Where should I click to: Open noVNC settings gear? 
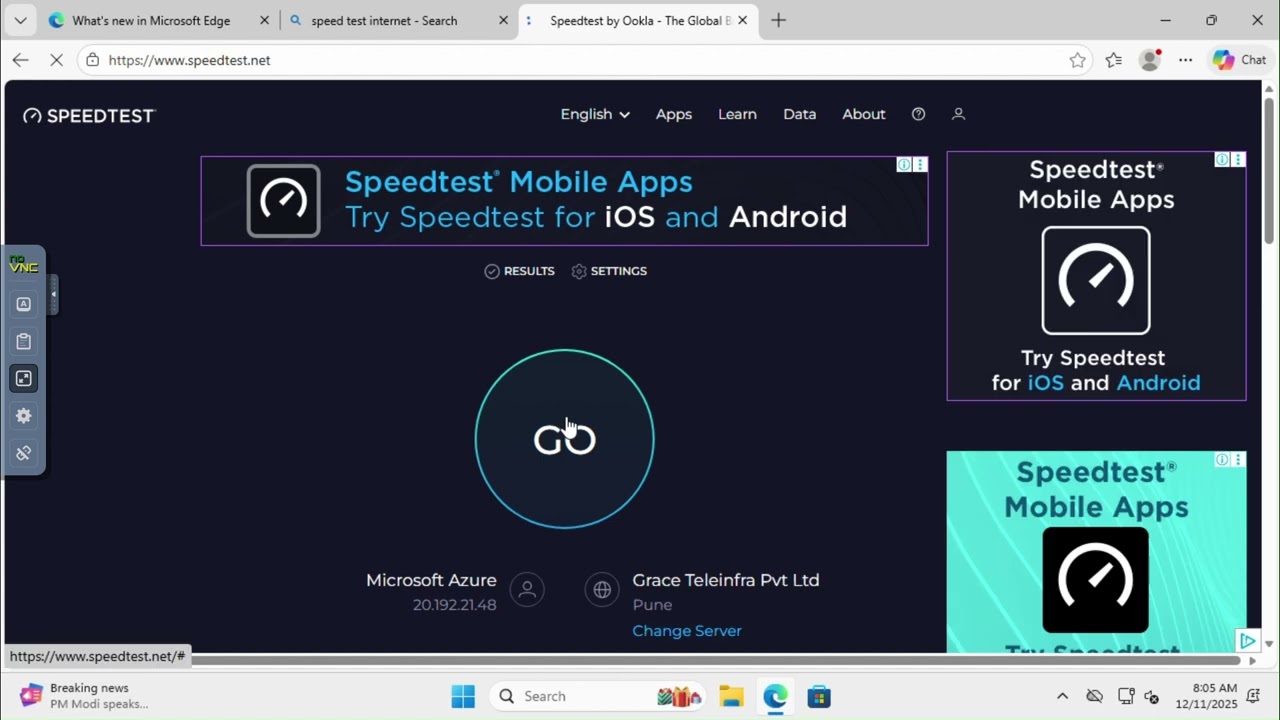23,416
